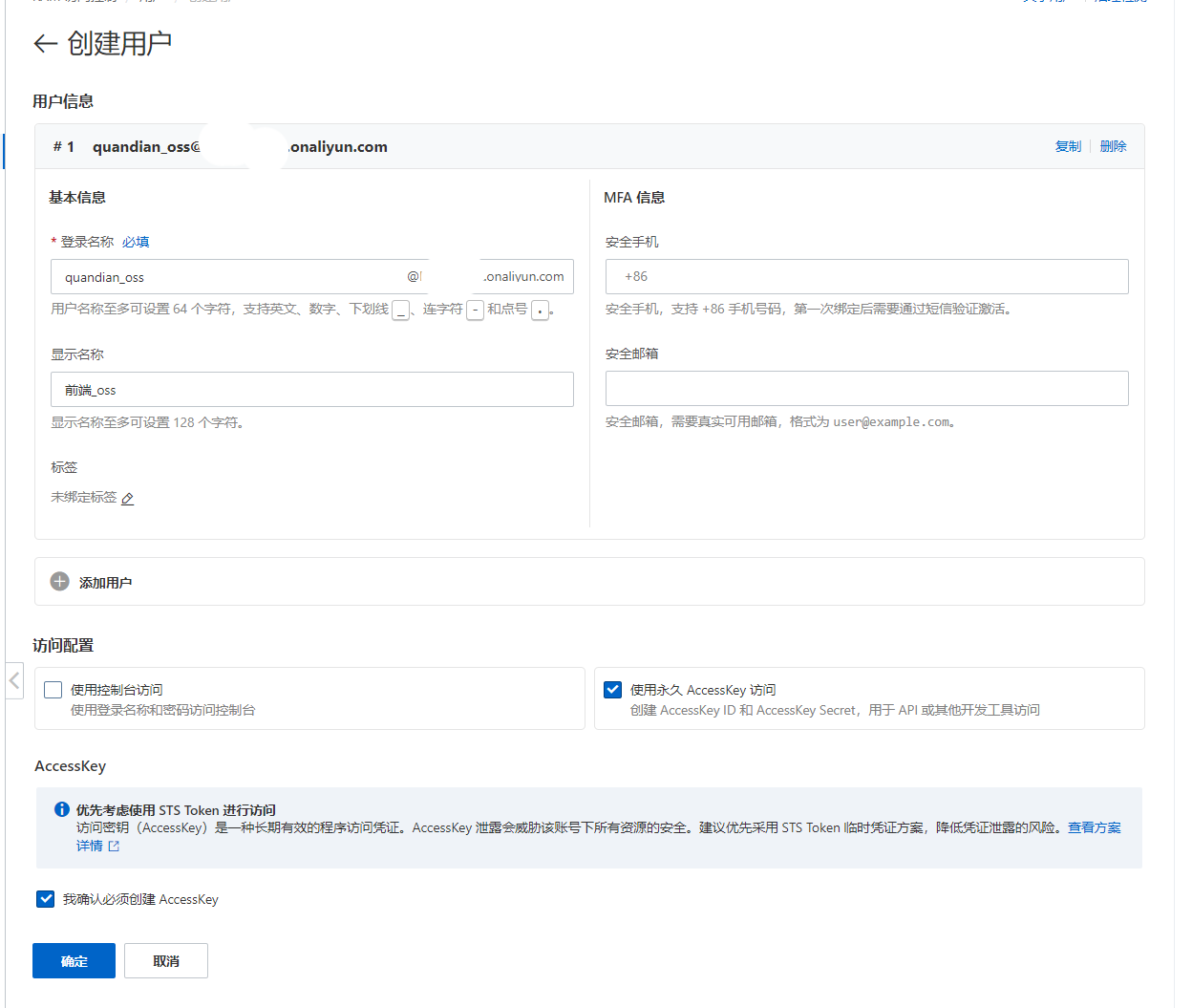Click the 基本信息 section heading

77,198
